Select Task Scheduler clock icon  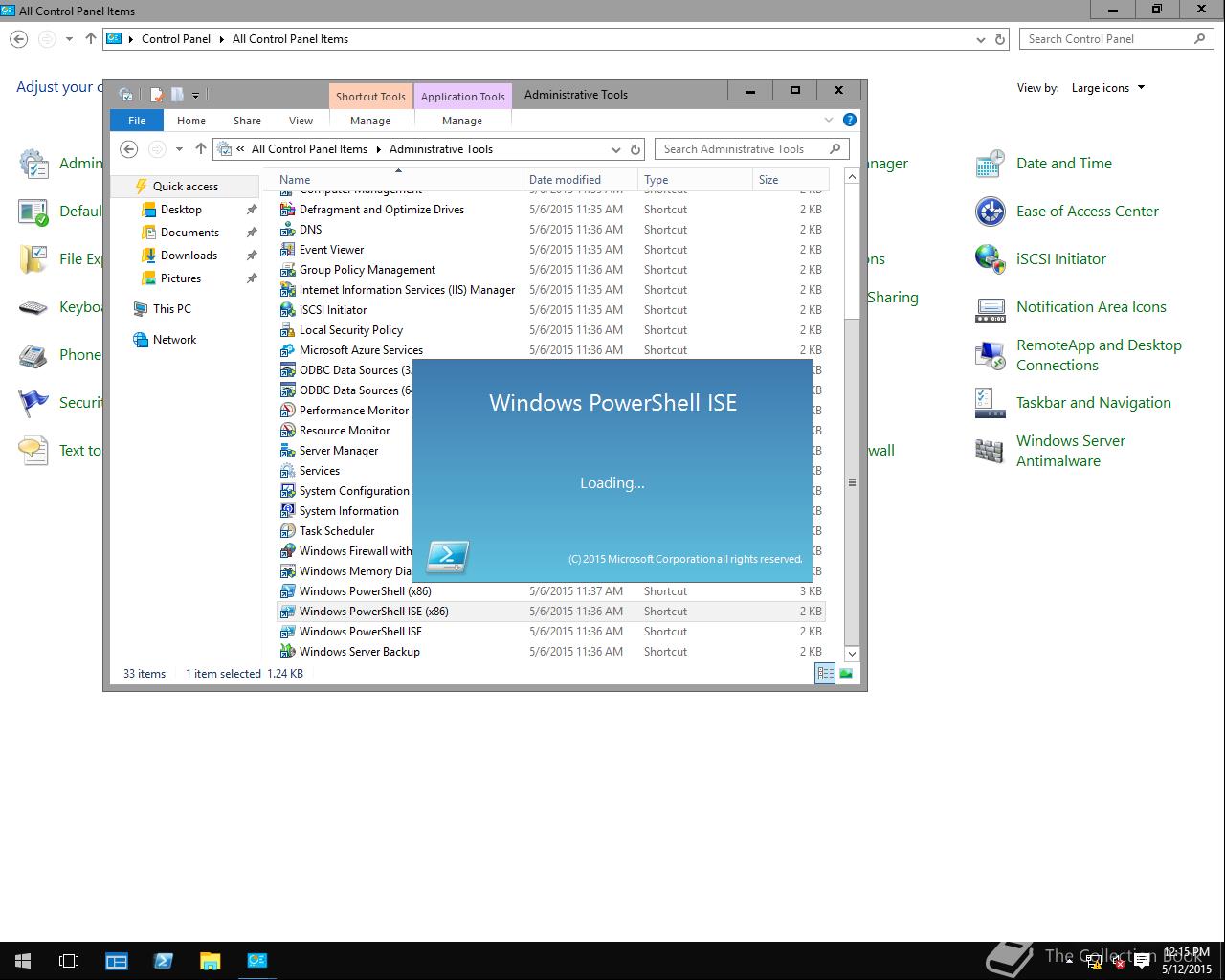coord(287,531)
